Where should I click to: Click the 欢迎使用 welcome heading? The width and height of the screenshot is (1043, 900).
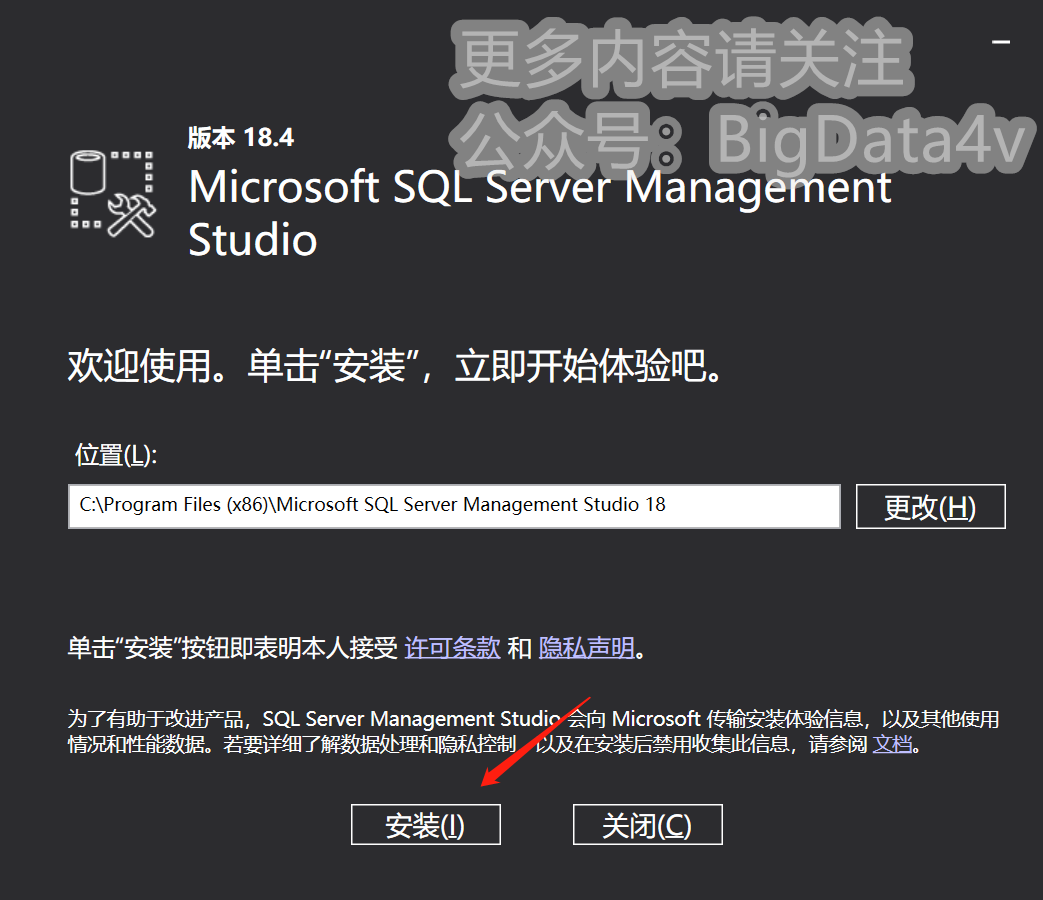[395, 367]
